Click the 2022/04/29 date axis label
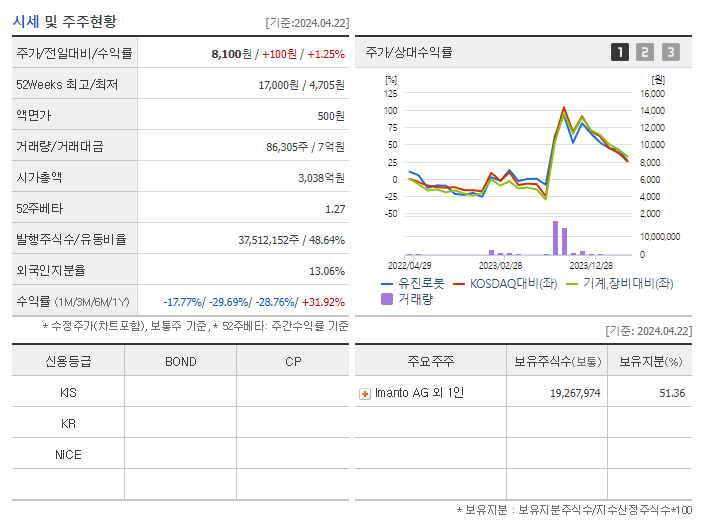 (410, 266)
